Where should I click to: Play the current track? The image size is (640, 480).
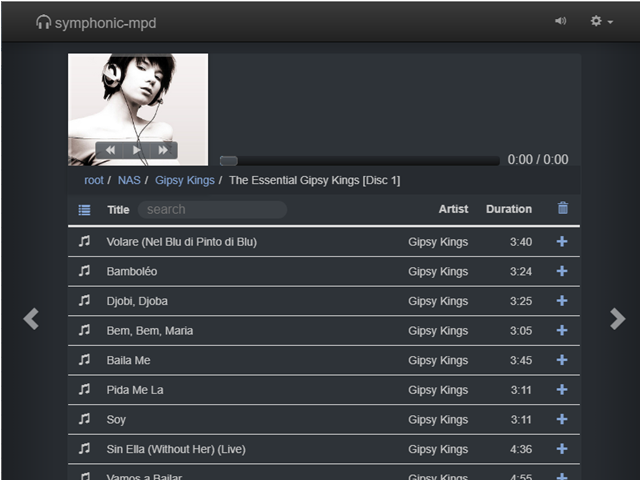(x=136, y=150)
